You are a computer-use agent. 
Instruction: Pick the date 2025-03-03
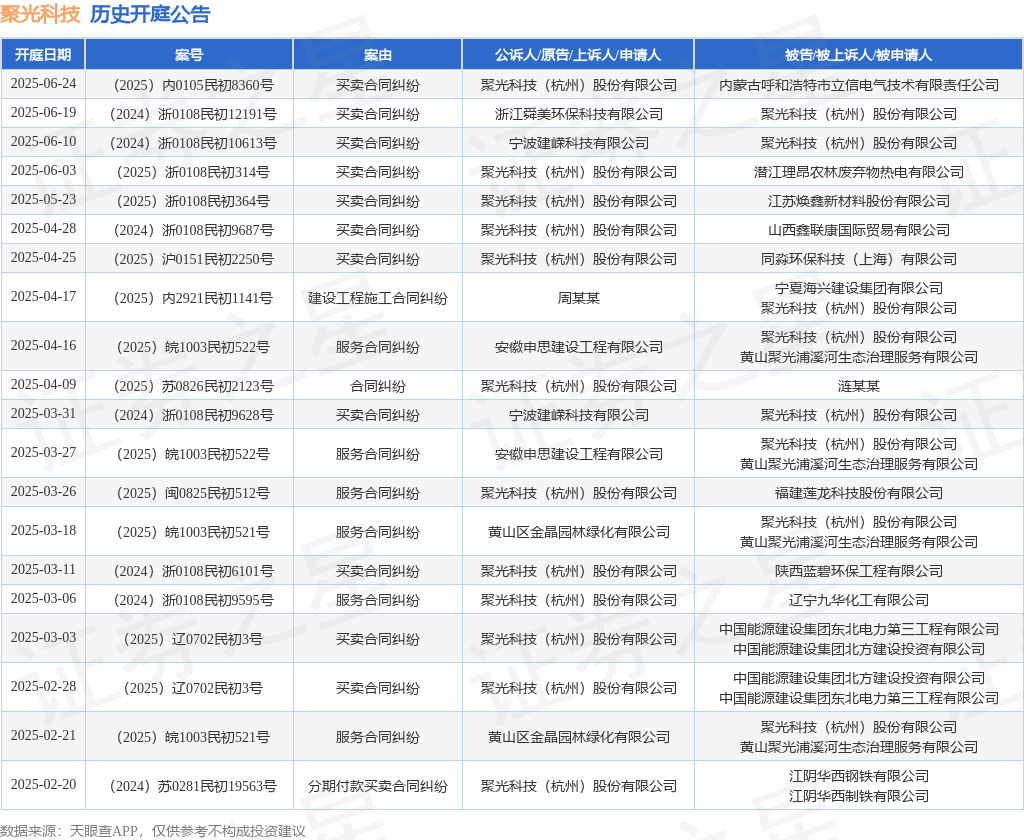[43, 638]
